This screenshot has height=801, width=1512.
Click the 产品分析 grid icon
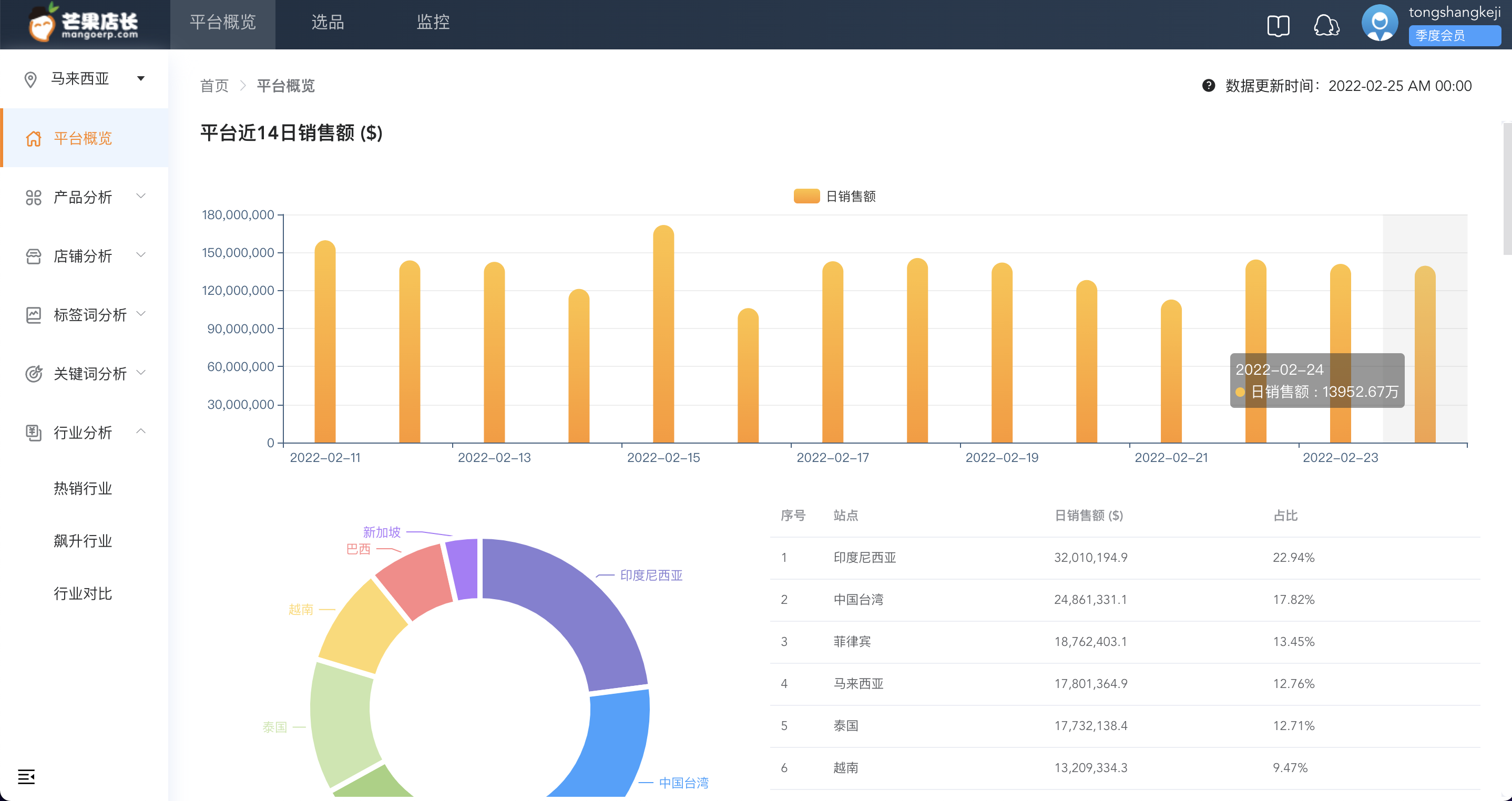[34, 197]
